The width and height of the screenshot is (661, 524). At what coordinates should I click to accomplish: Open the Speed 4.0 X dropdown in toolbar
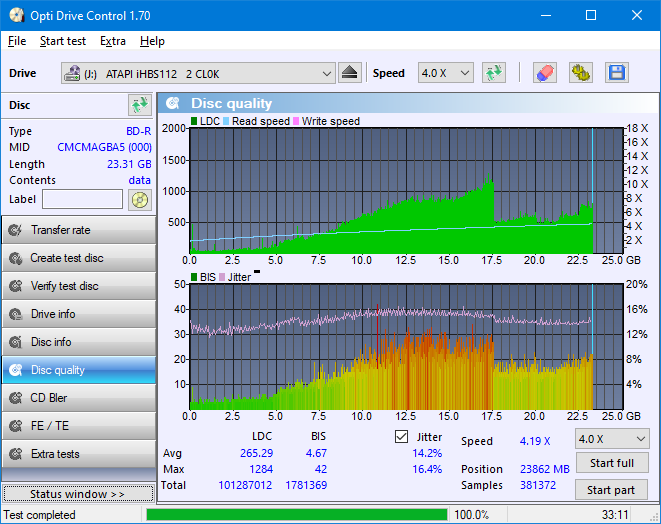[445, 73]
